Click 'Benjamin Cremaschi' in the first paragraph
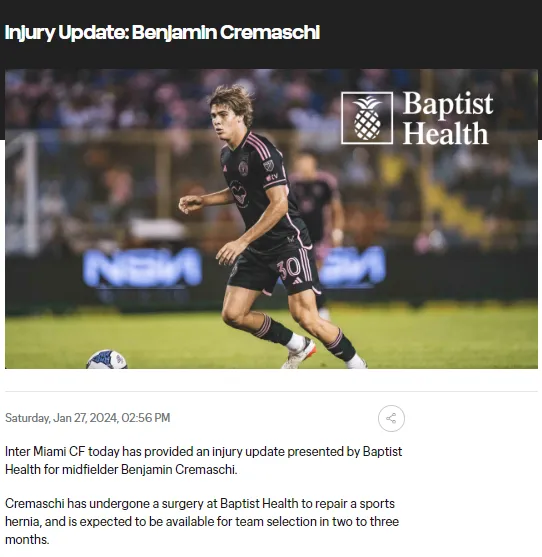The width and height of the screenshot is (542, 557). pyautogui.click(x=179, y=470)
